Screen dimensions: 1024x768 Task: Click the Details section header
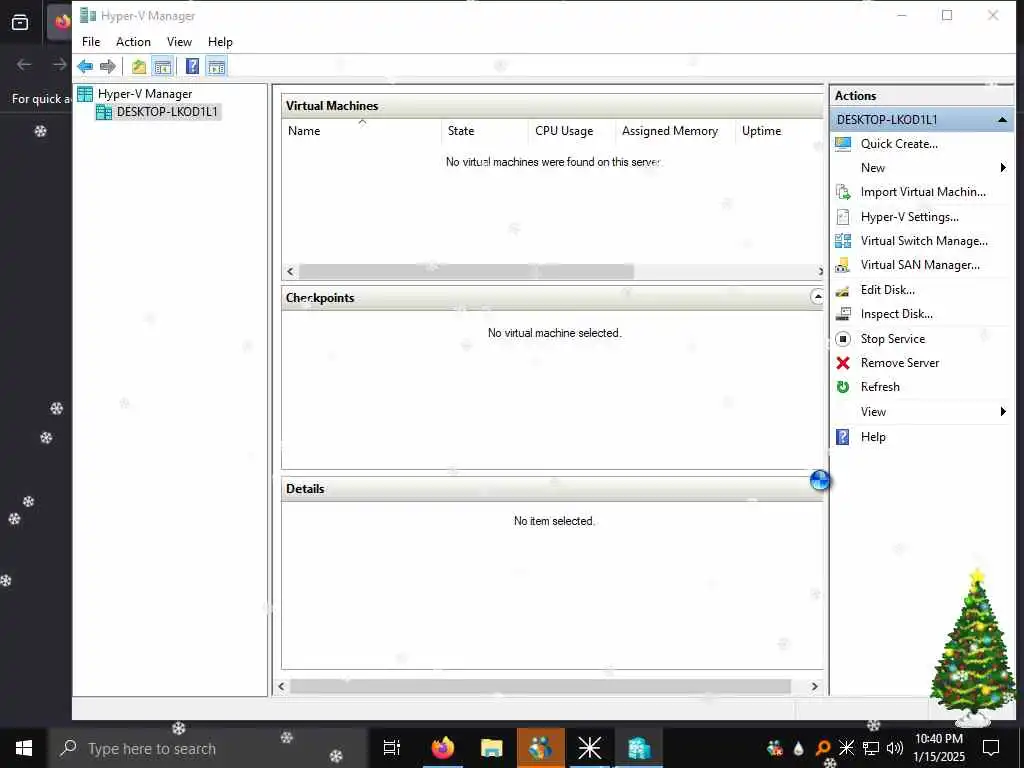[552, 489]
